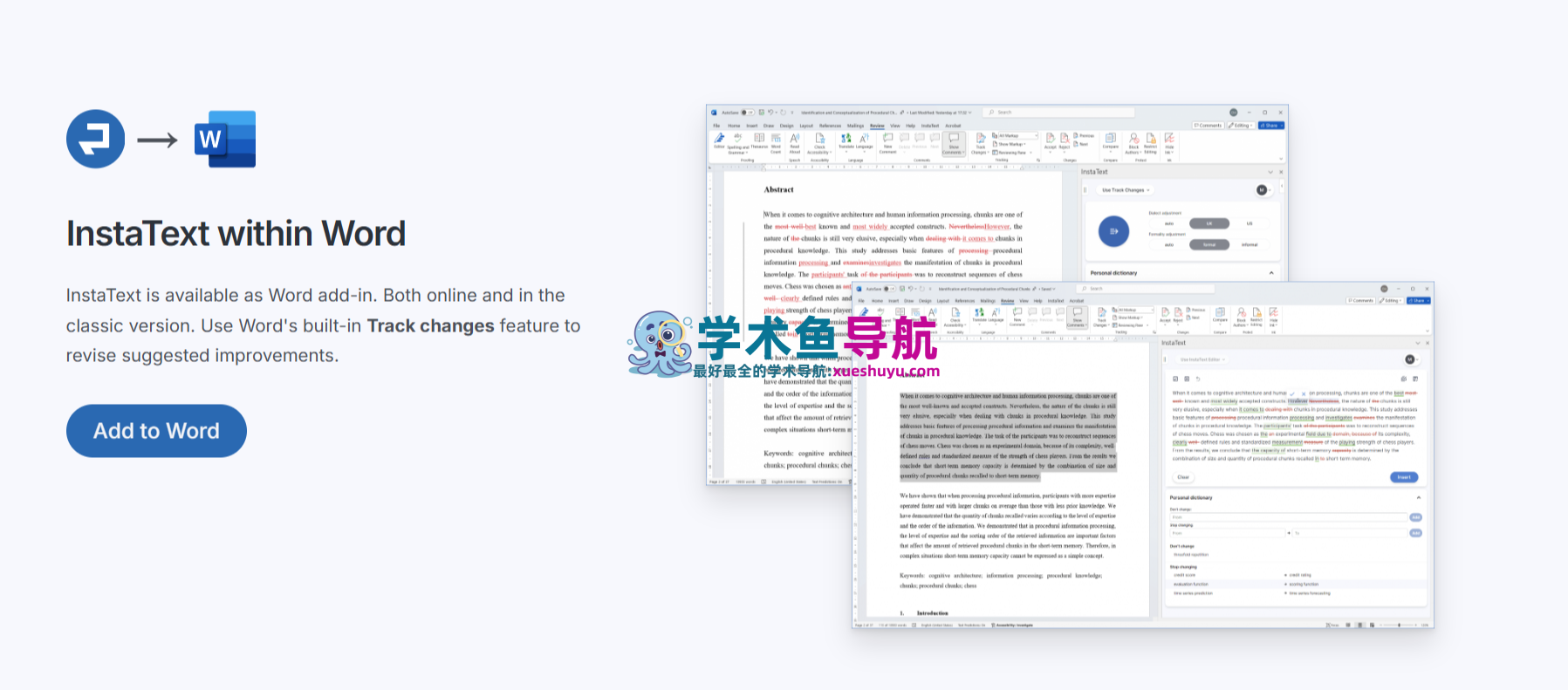Viewport: 1568px width, 690px height.
Task: Click Clear button in front InstaText pane
Action: click(x=1183, y=477)
